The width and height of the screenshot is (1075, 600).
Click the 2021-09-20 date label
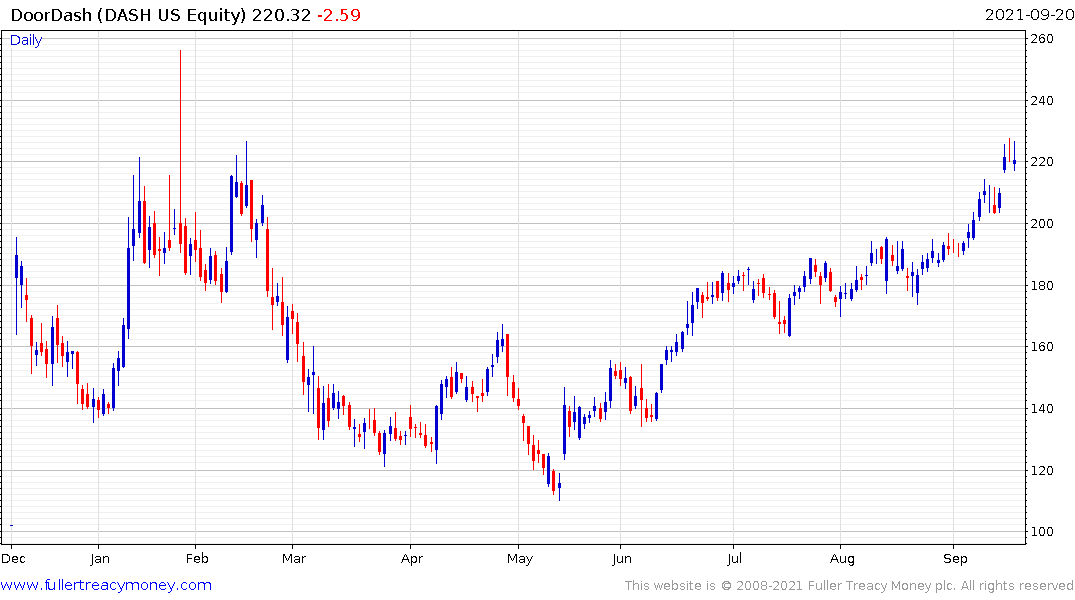(1029, 15)
